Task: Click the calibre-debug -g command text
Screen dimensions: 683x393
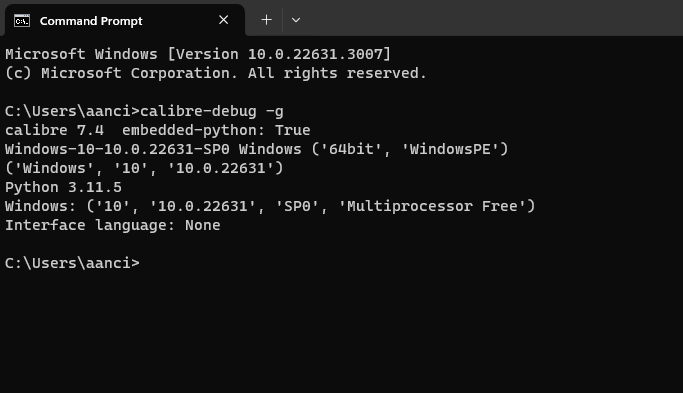Action: coord(212,111)
